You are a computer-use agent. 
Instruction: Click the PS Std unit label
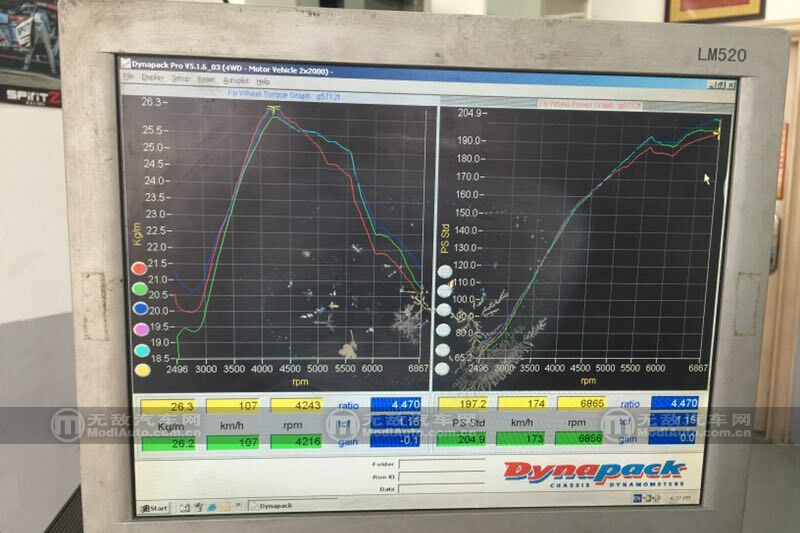pos(468,423)
